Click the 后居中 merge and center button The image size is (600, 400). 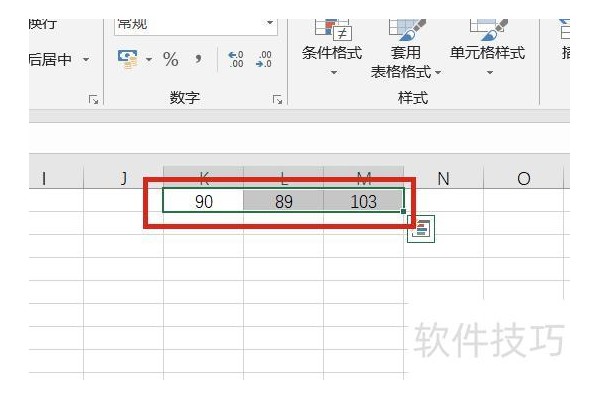click(50, 59)
